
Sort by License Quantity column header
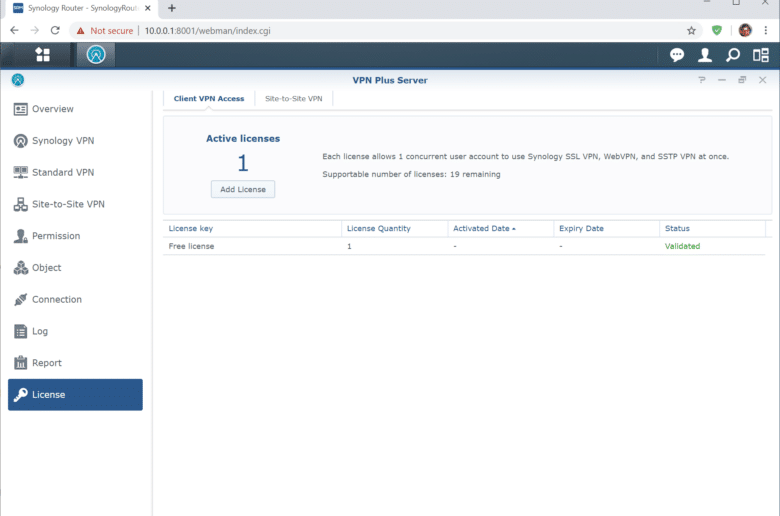(394, 228)
